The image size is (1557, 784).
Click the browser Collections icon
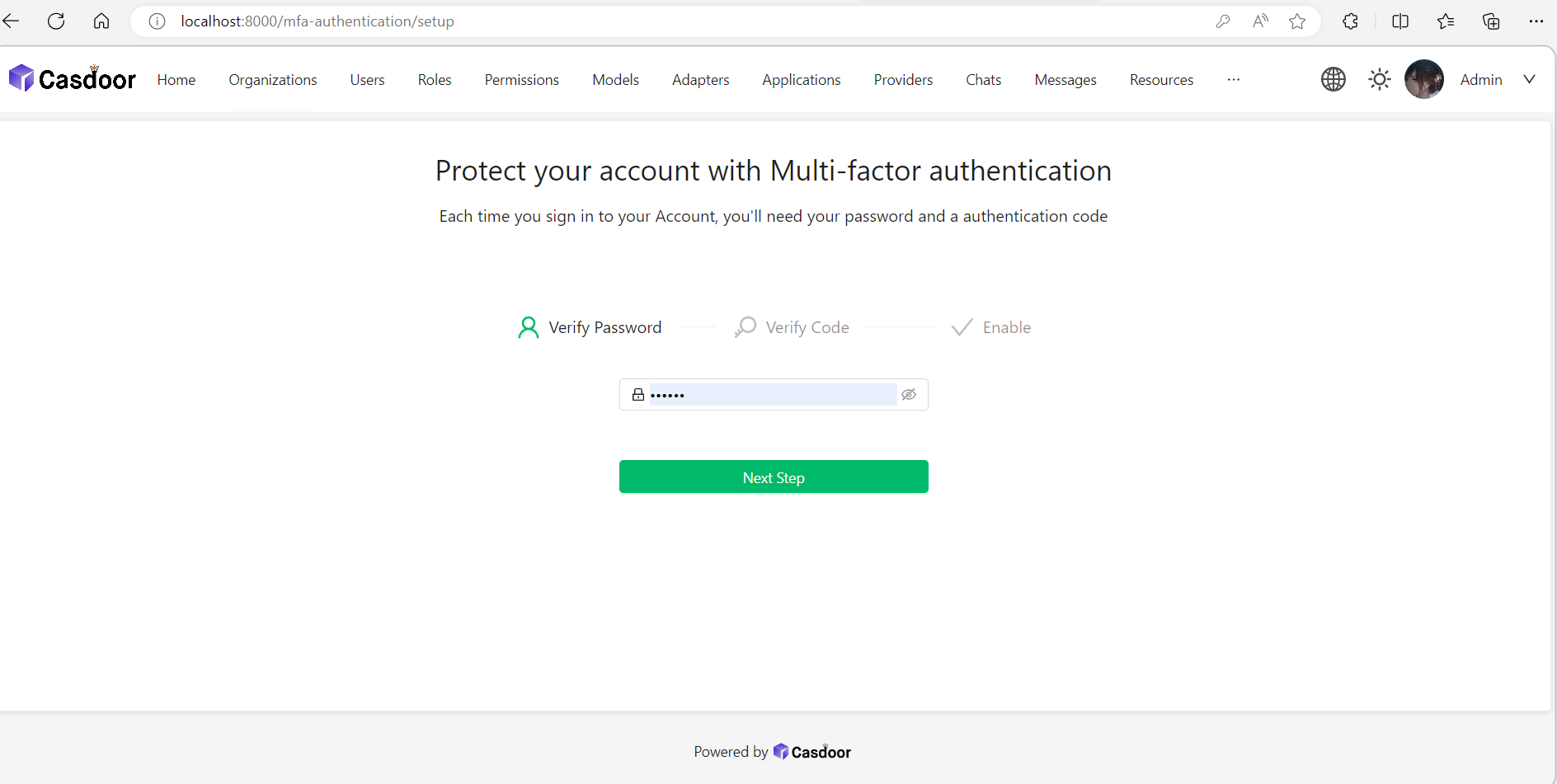click(x=1492, y=21)
